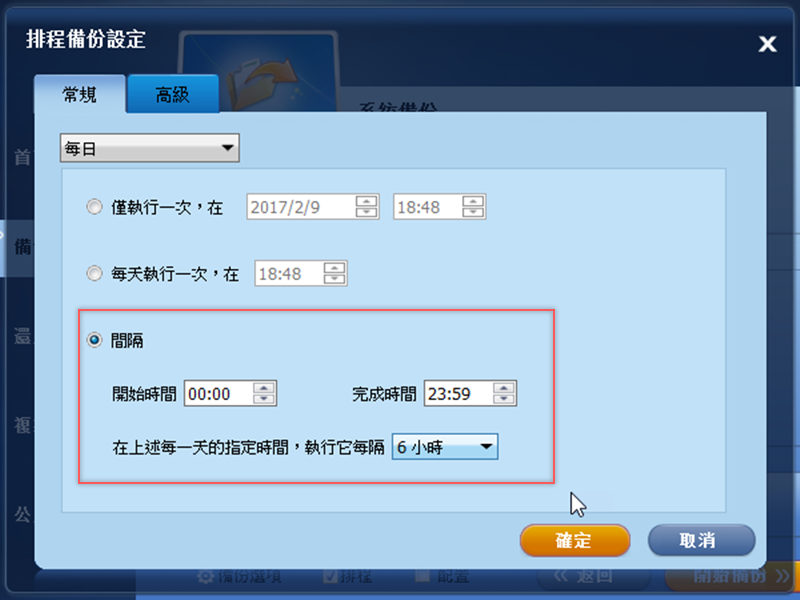Click the 取消 button
Screen dimensions: 800x600
click(x=702, y=540)
